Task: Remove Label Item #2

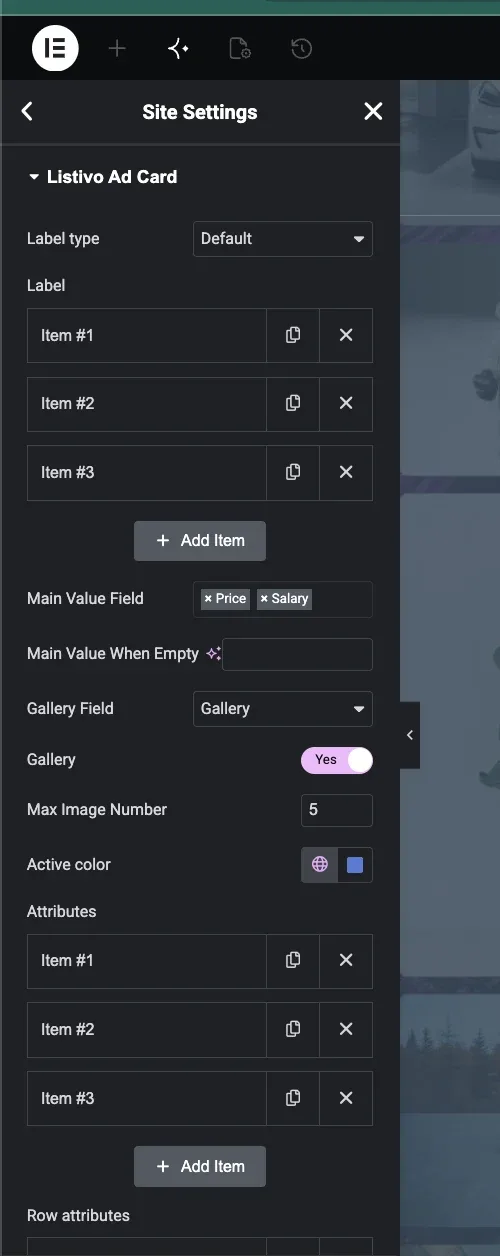Action: pos(346,403)
